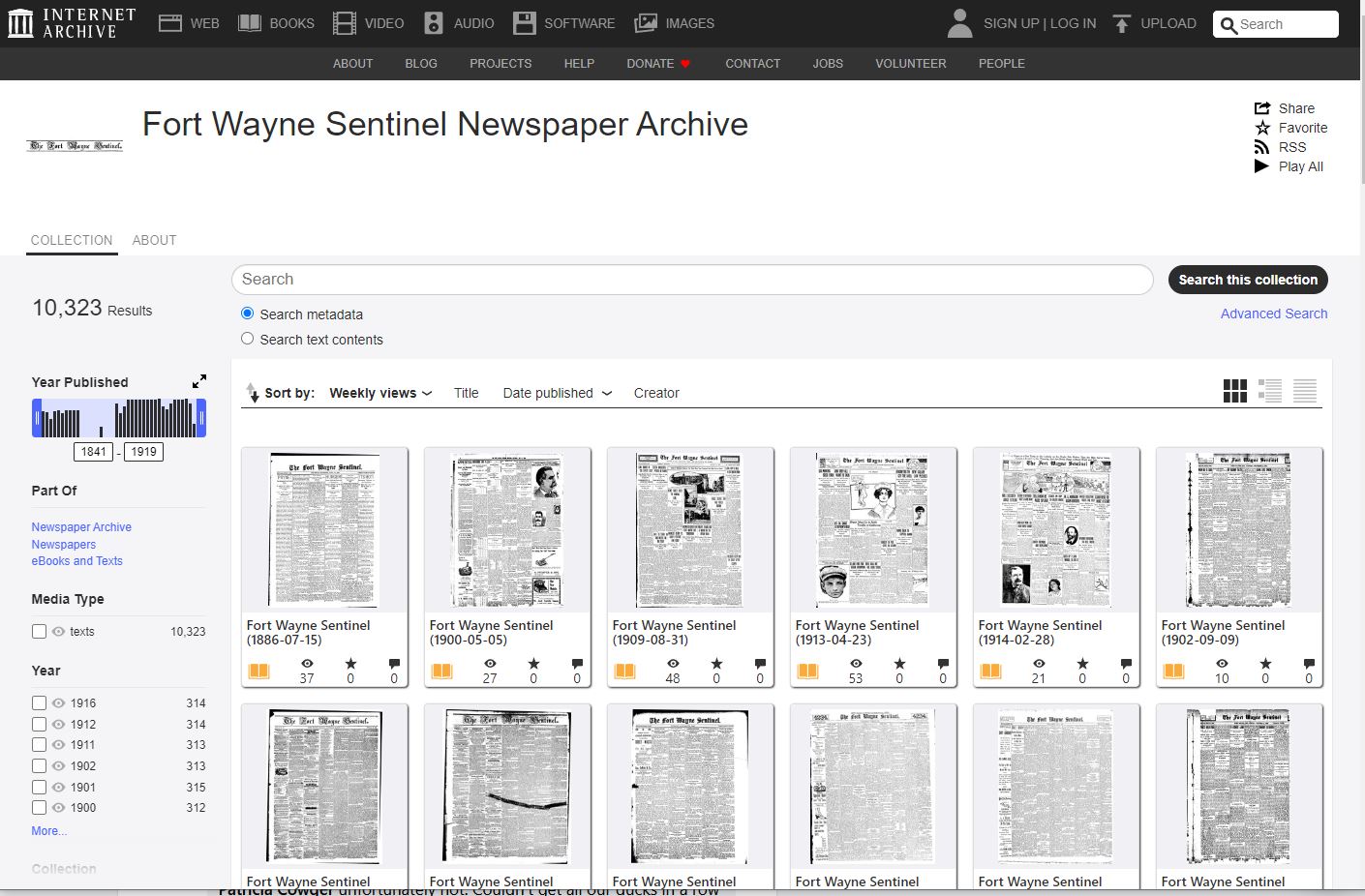Open the About tab of the collection

tap(154, 240)
